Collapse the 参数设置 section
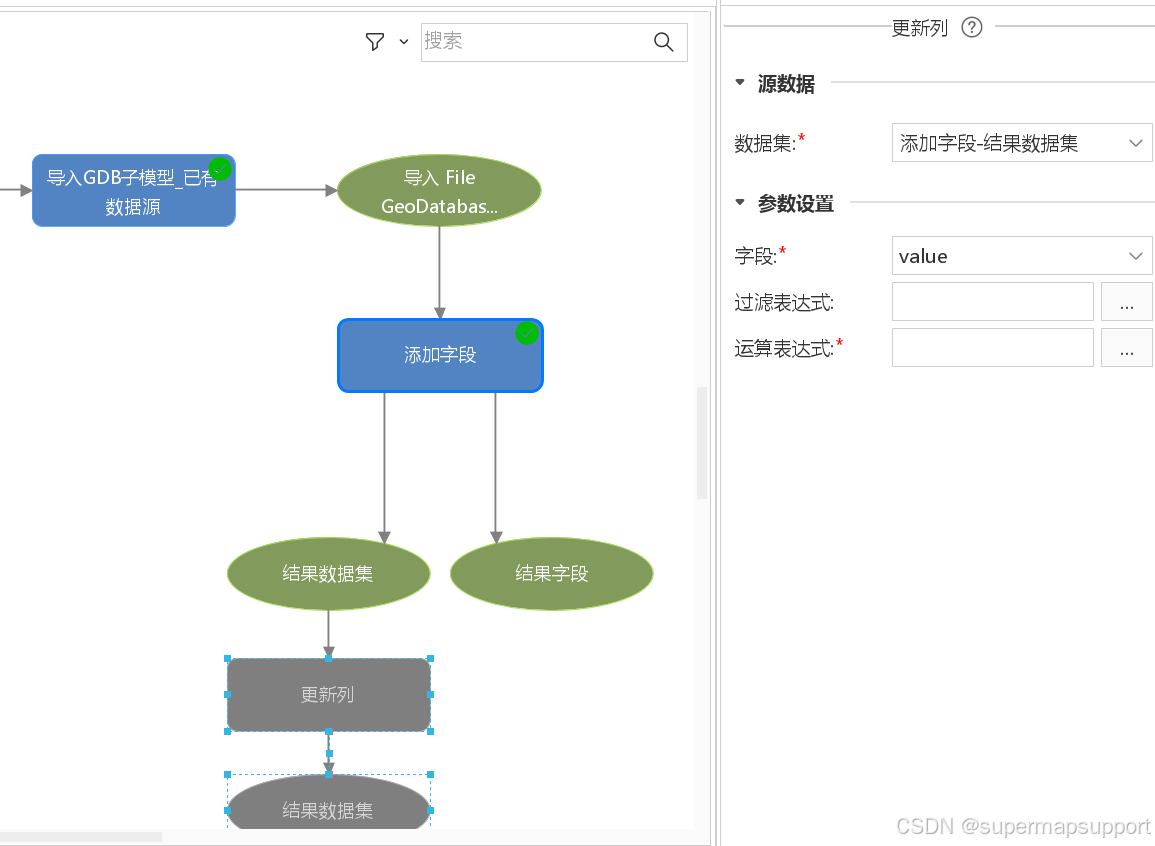Screen dimensions: 1155x846 (740, 203)
